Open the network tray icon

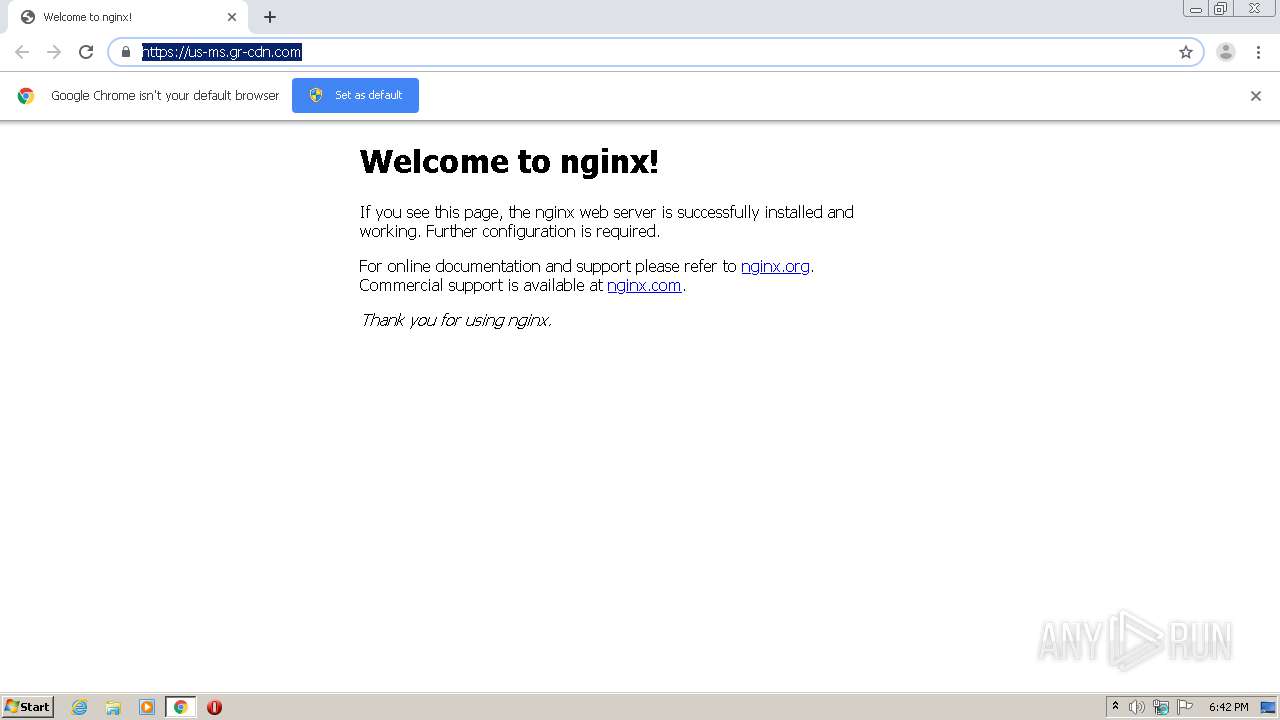point(1161,707)
